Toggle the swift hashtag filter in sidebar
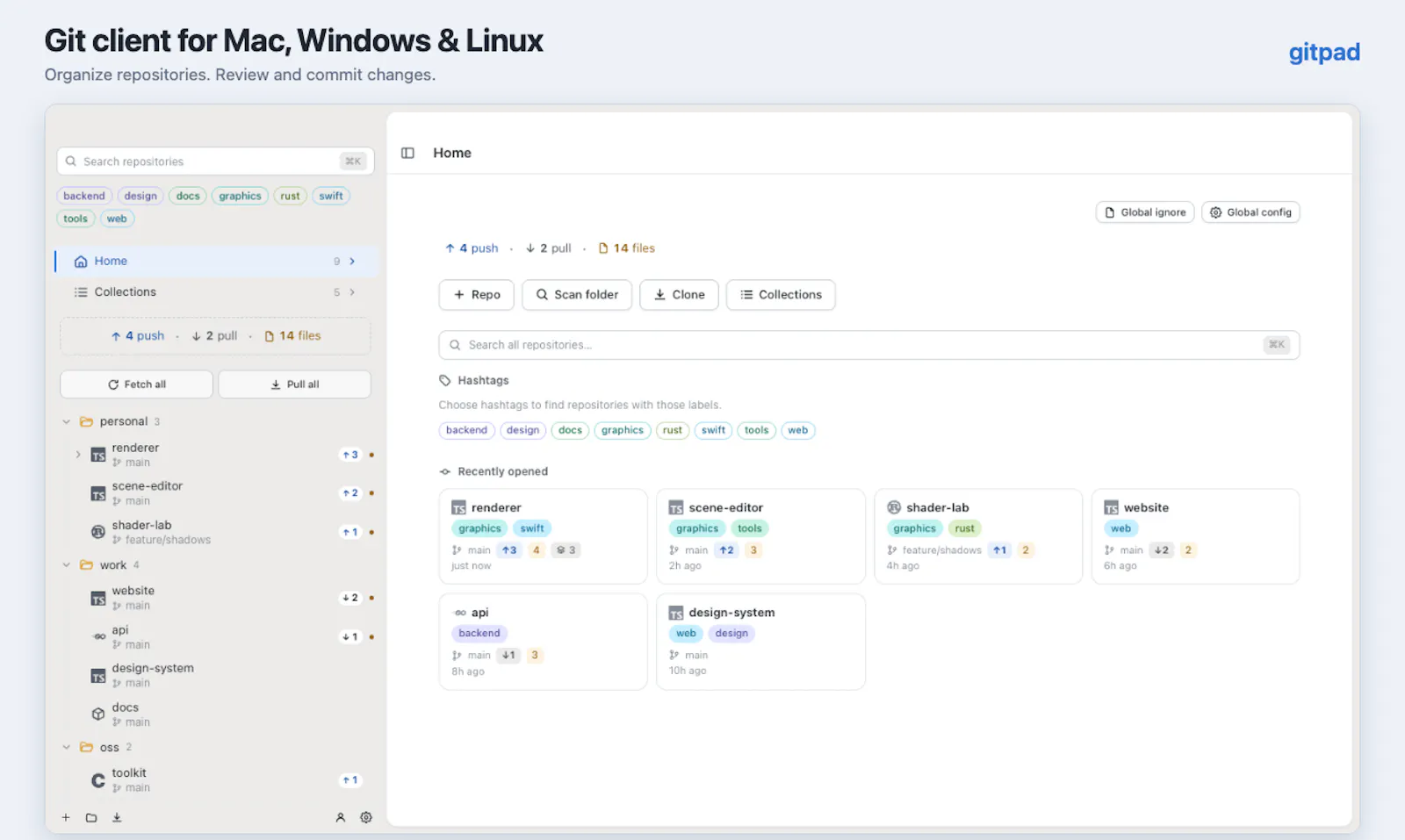Screen dimensions: 1405x840 point(331,196)
